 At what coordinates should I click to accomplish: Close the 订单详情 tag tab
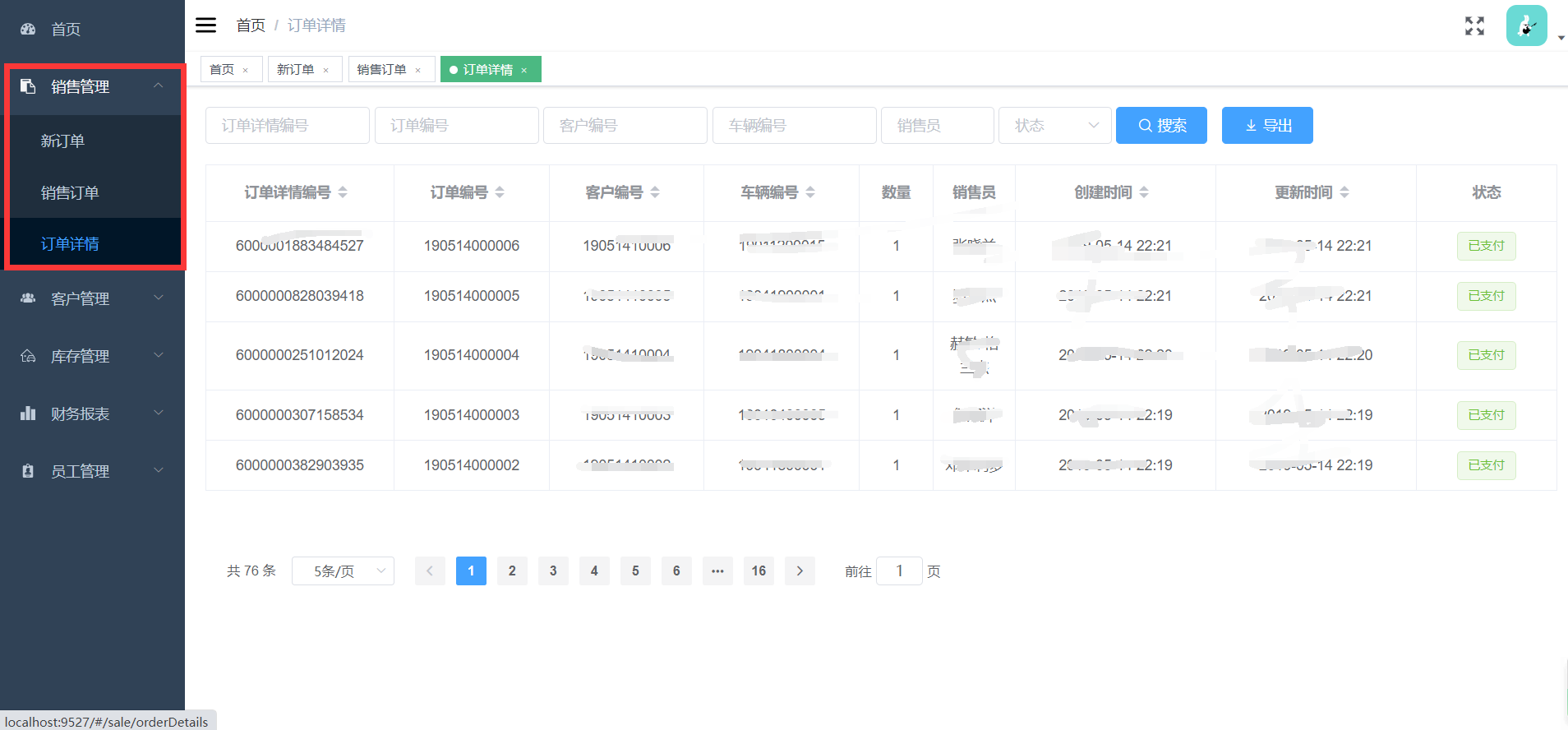[x=524, y=70]
